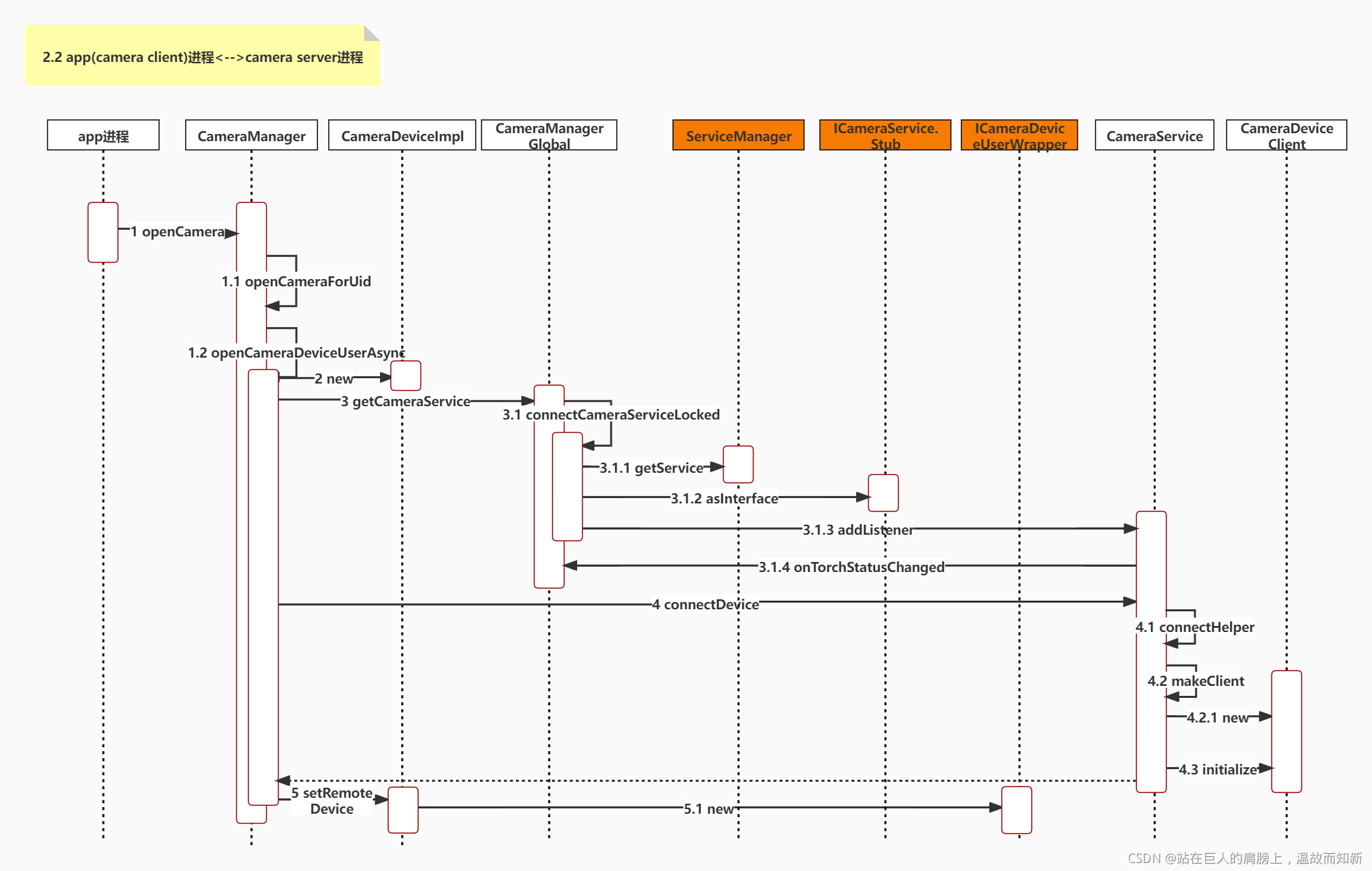Click the CameraDeviceImpl lifeline header
Viewport: 1372px width, 871px height.
[402, 136]
